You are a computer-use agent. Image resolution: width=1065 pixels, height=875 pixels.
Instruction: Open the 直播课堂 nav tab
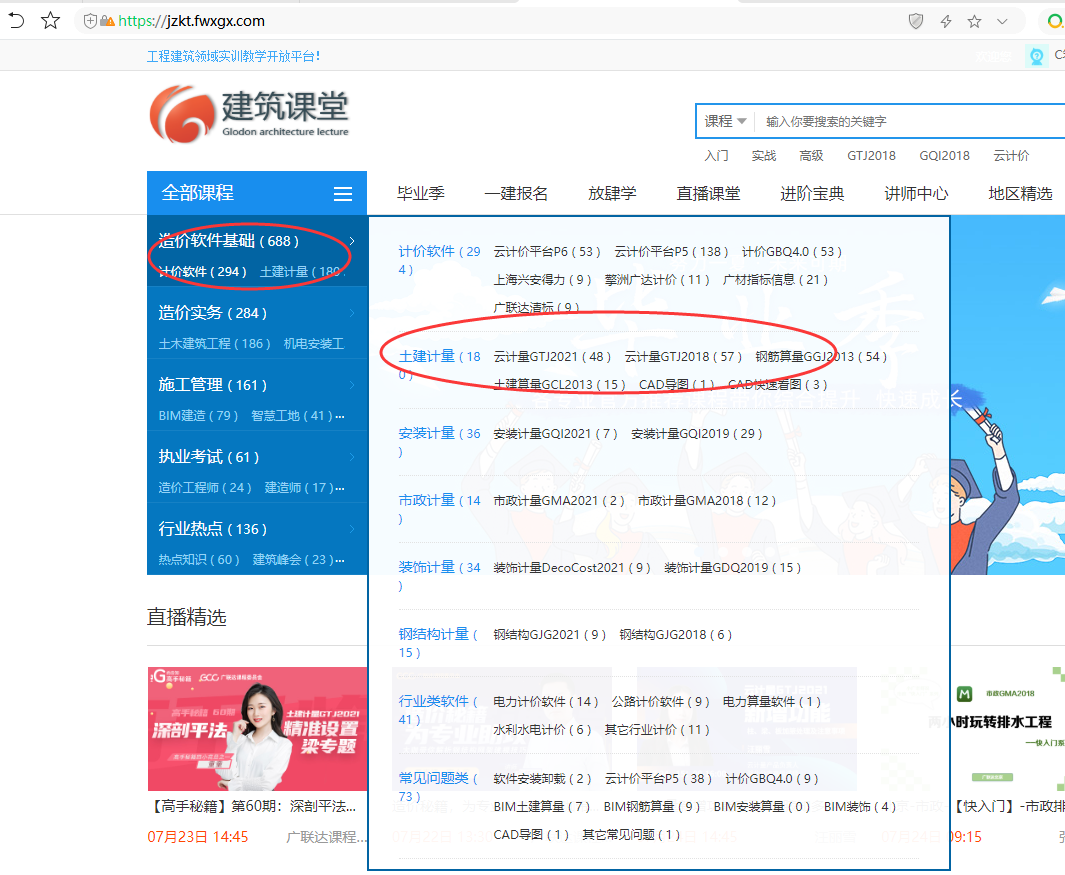(x=708, y=194)
